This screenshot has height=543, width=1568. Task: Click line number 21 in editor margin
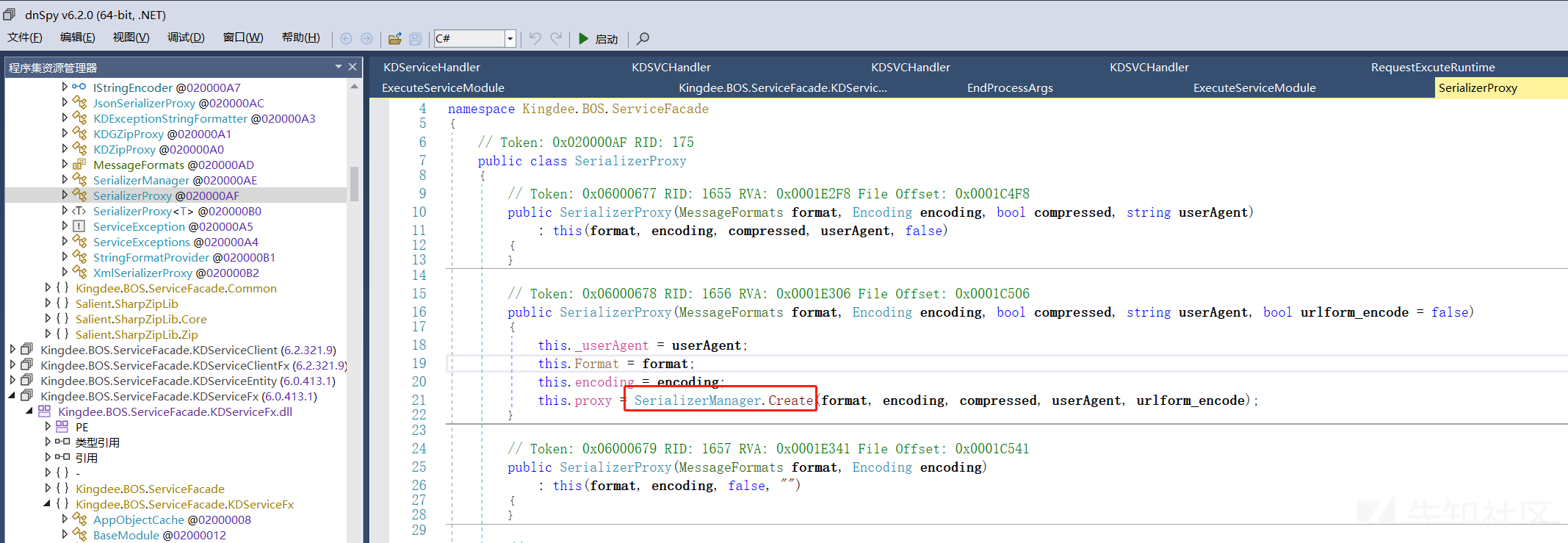pos(419,400)
